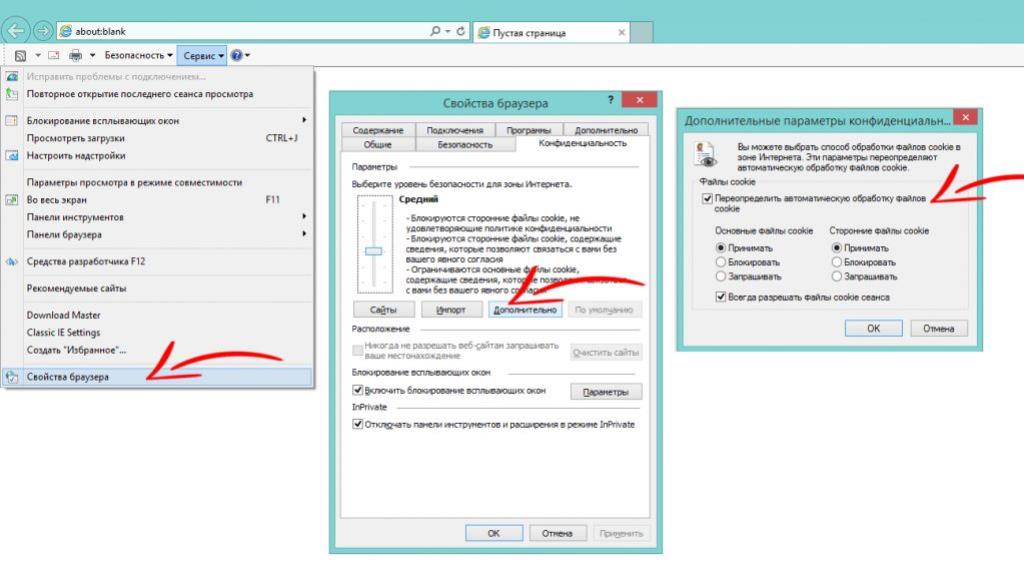Expand the RSS feeds dropdown arrow
This screenshot has width=1024, height=575.
pos(38,56)
